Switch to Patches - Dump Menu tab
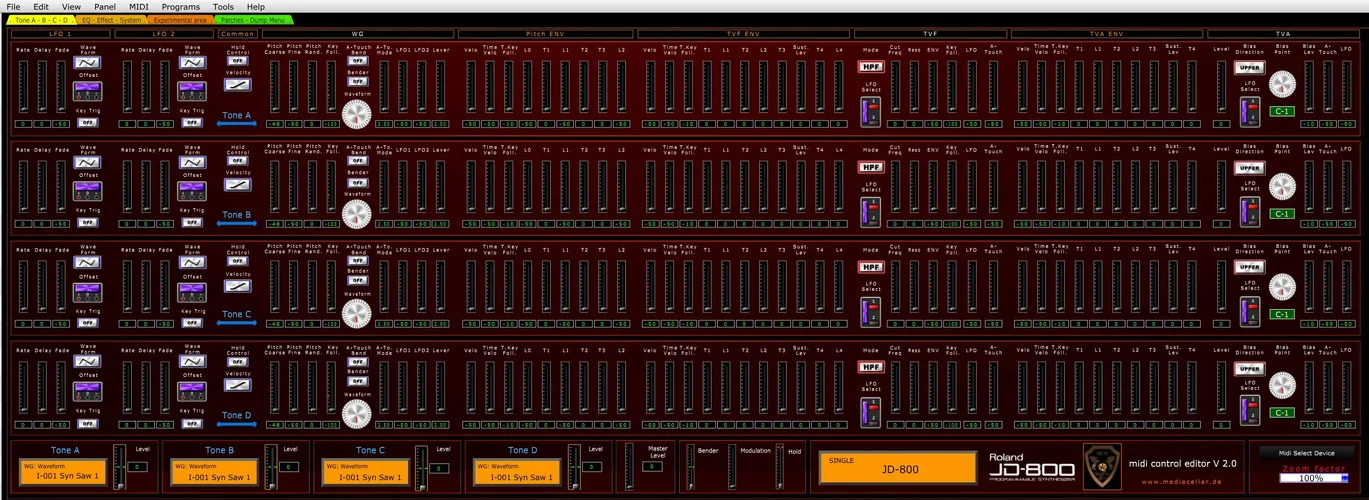This screenshot has height=500, width=1369. 256,19
